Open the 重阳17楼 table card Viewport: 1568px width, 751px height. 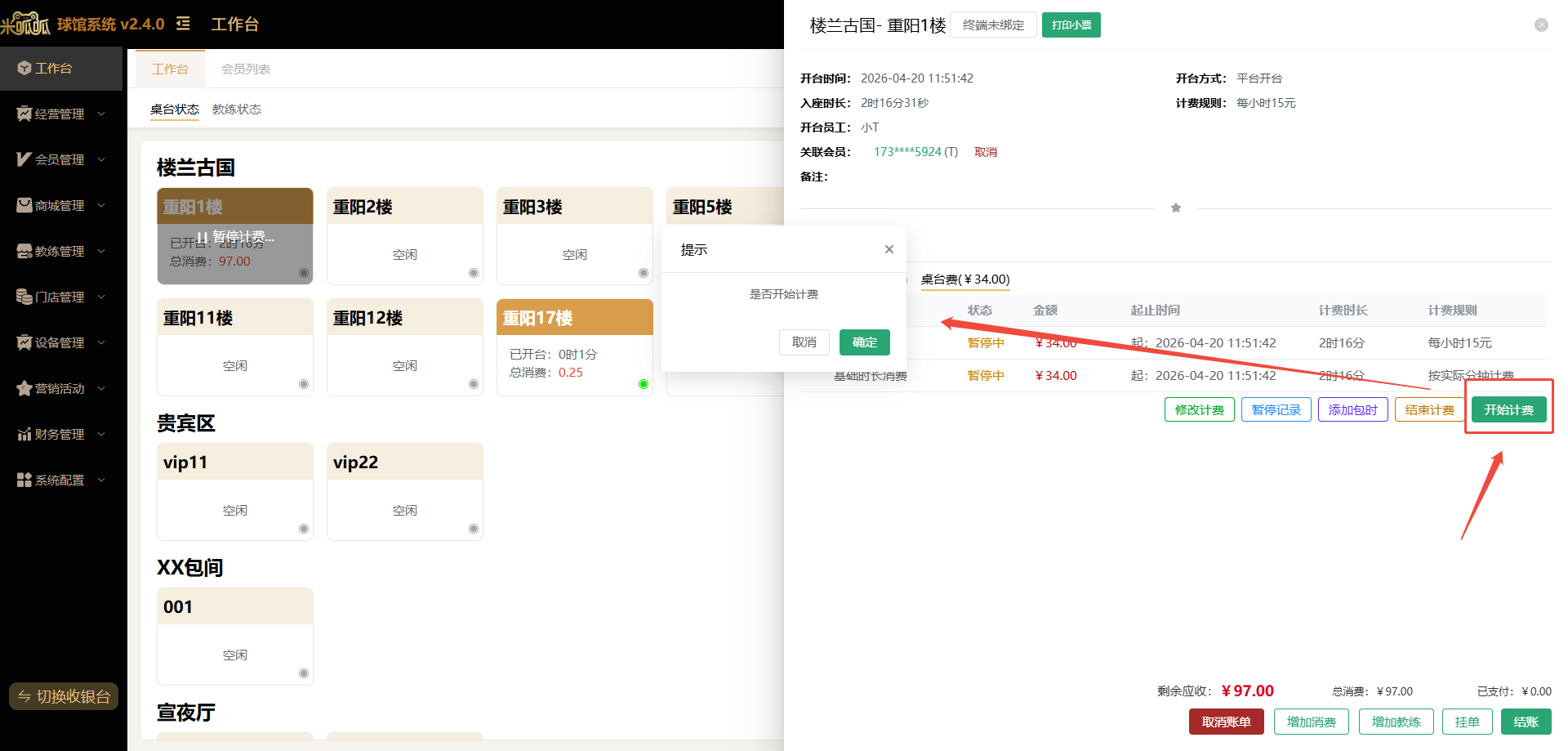click(x=575, y=347)
